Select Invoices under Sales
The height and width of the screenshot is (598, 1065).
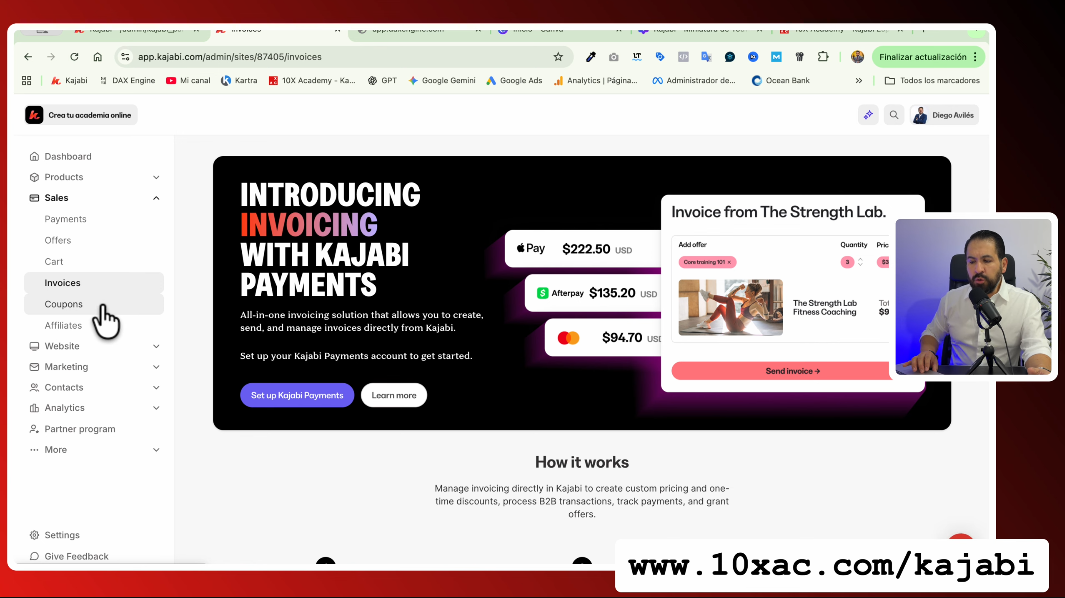(x=94, y=283)
